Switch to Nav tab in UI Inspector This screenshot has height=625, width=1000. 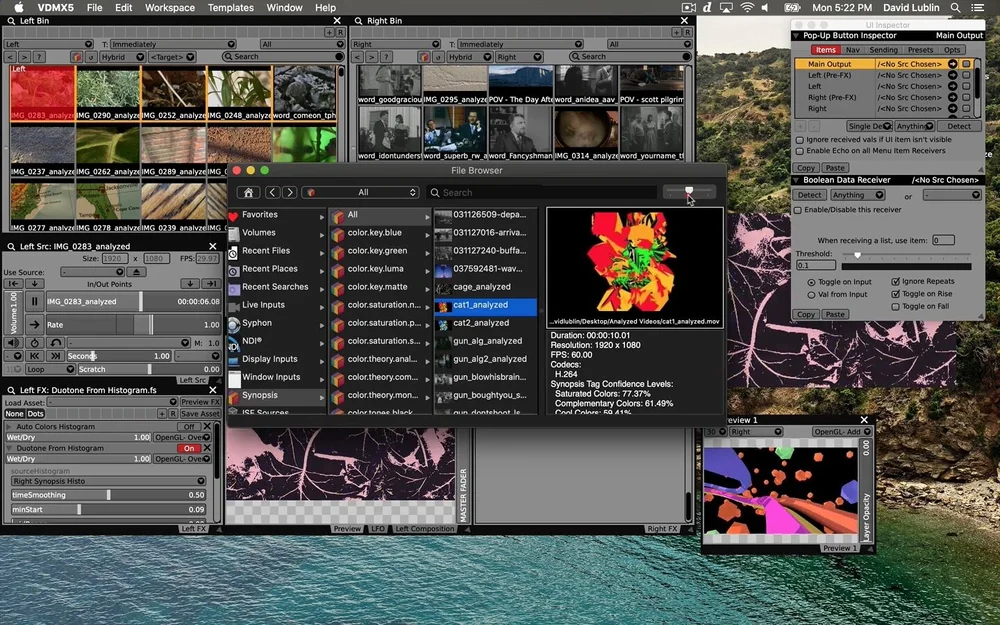coord(853,50)
